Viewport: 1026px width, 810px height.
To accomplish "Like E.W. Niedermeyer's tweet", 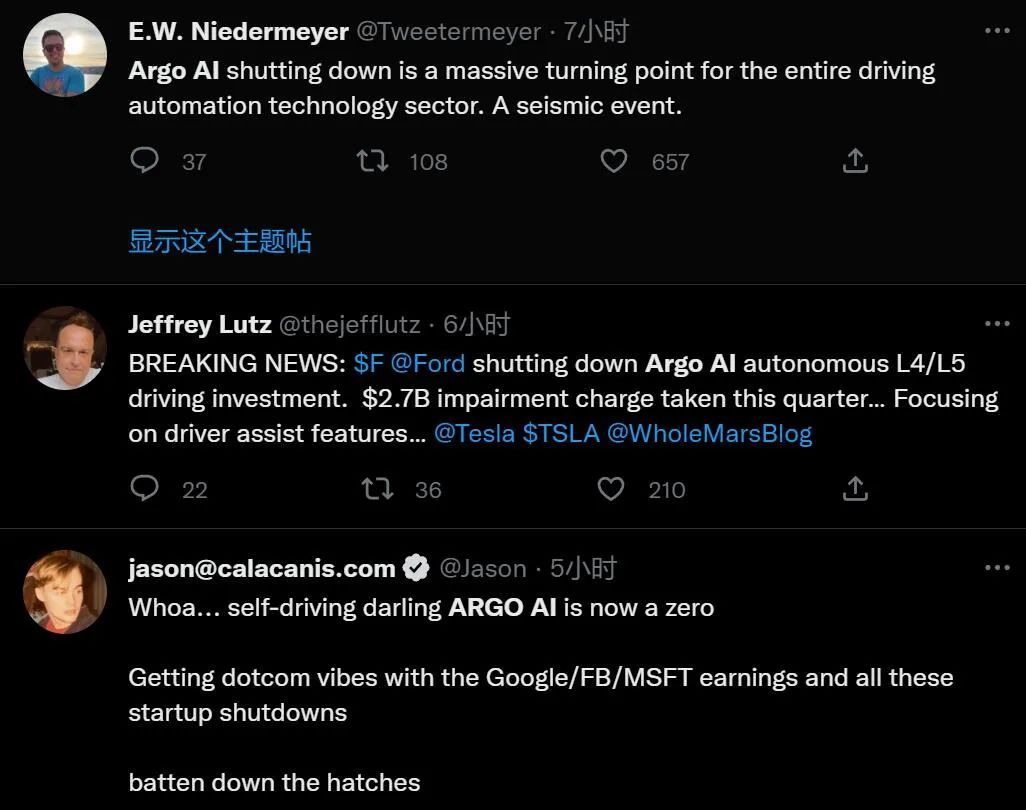I will (x=613, y=160).
